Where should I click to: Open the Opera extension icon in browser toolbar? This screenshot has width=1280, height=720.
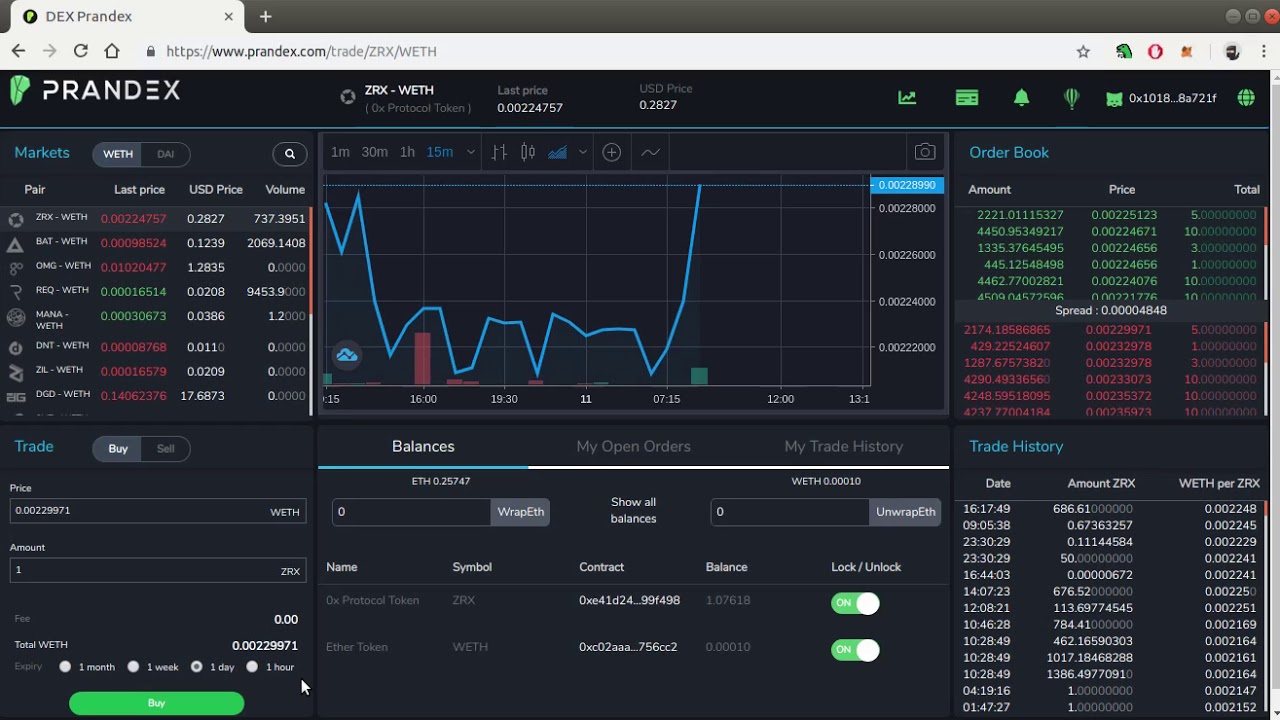coord(1155,52)
